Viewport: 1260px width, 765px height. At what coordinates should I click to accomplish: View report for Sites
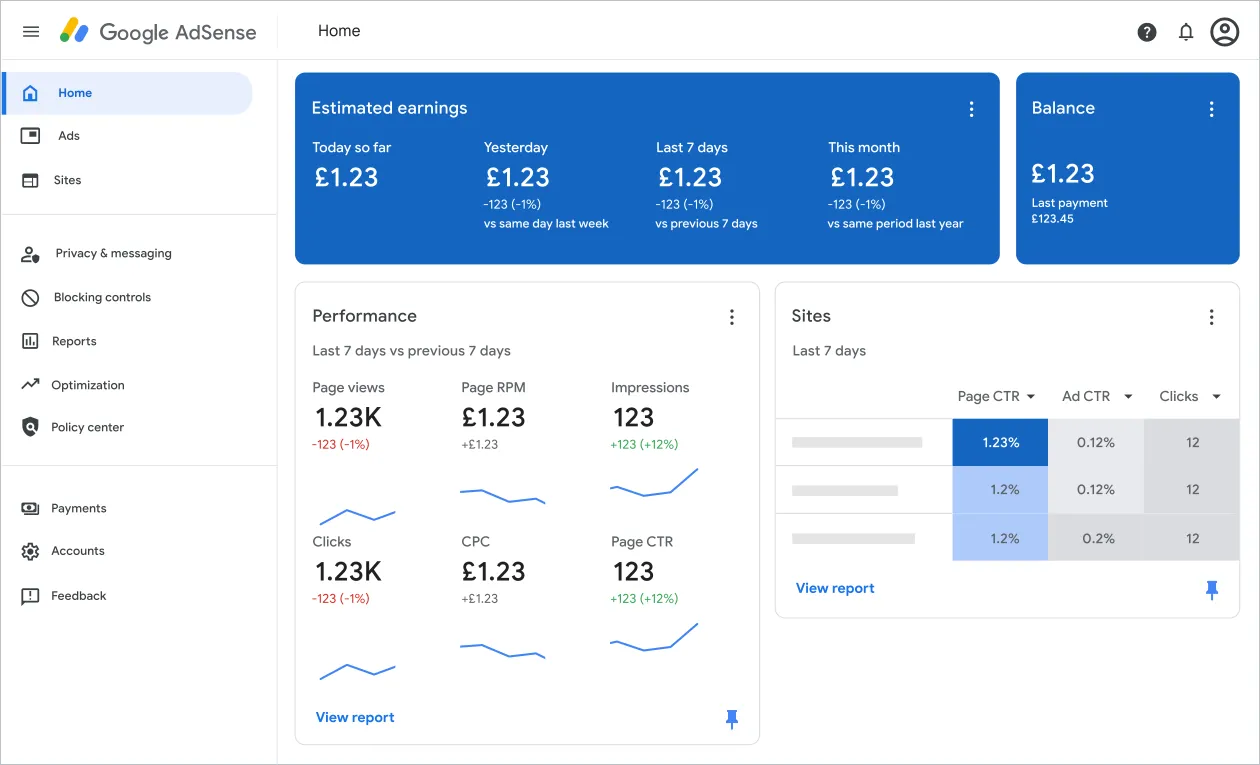[835, 588]
